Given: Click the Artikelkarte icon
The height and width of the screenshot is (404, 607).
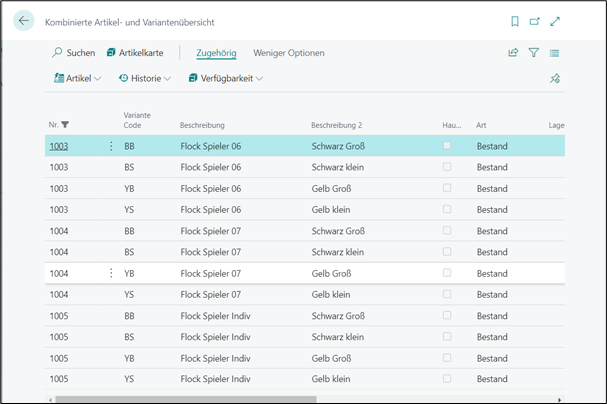Looking at the screenshot, I should pos(111,52).
